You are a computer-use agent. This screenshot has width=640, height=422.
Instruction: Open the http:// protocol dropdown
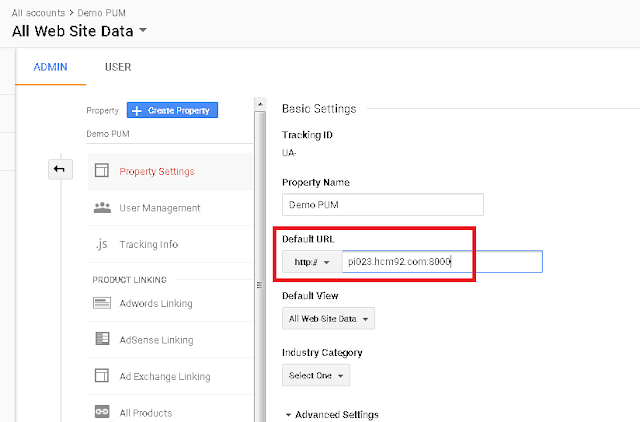[x=309, y=262]
